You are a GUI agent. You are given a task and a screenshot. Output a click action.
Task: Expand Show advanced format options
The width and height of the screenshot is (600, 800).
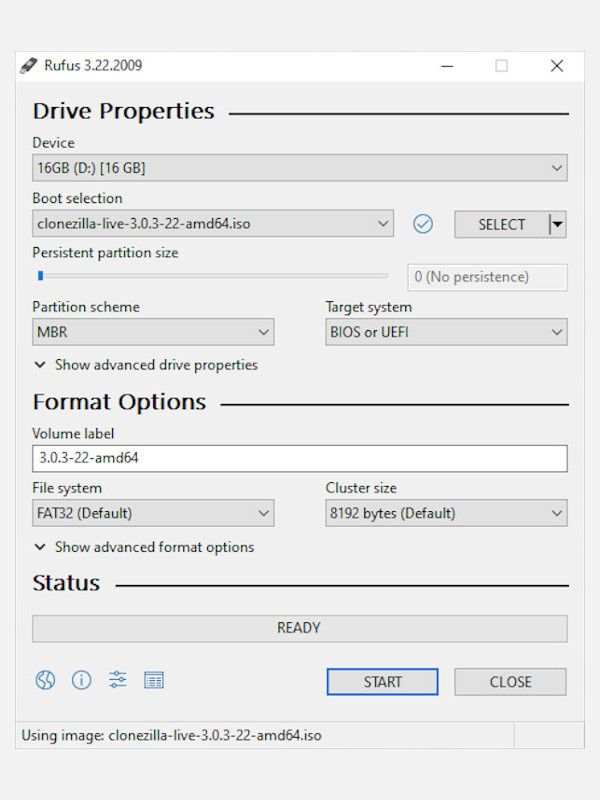pos(144,547)
